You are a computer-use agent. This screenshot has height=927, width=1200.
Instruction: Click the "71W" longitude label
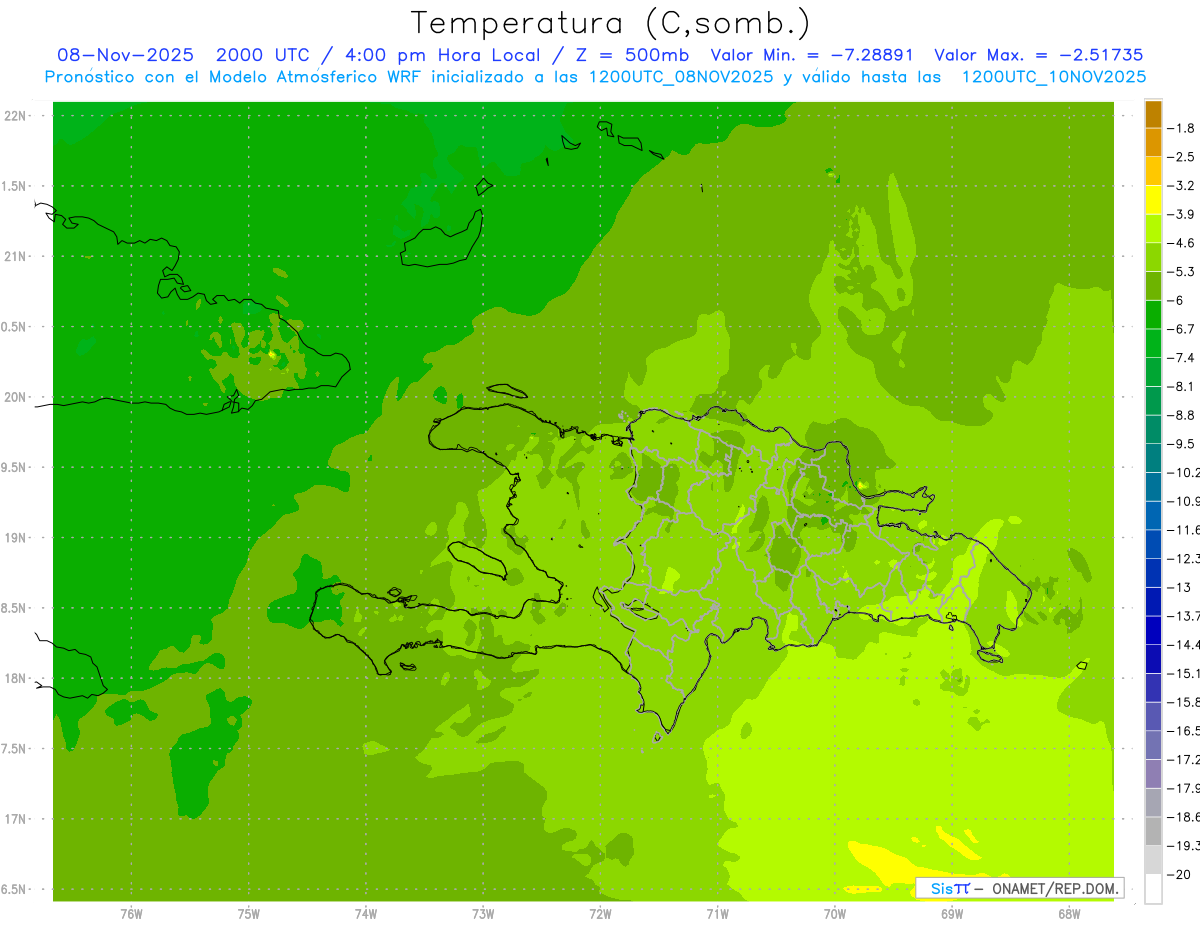(x=717, y=914)
